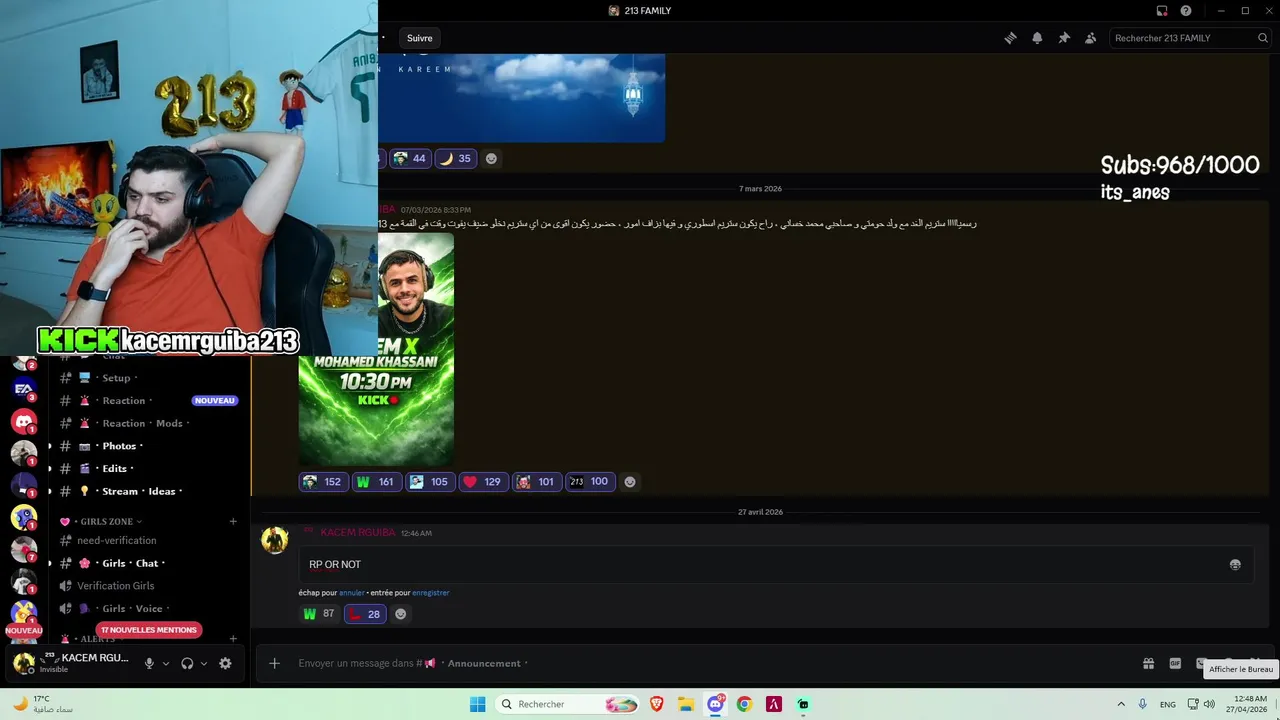The width and height of the screenshot is (1280, 720).
Task: Open the need-verification channel
Action: [x=148, y=541]
